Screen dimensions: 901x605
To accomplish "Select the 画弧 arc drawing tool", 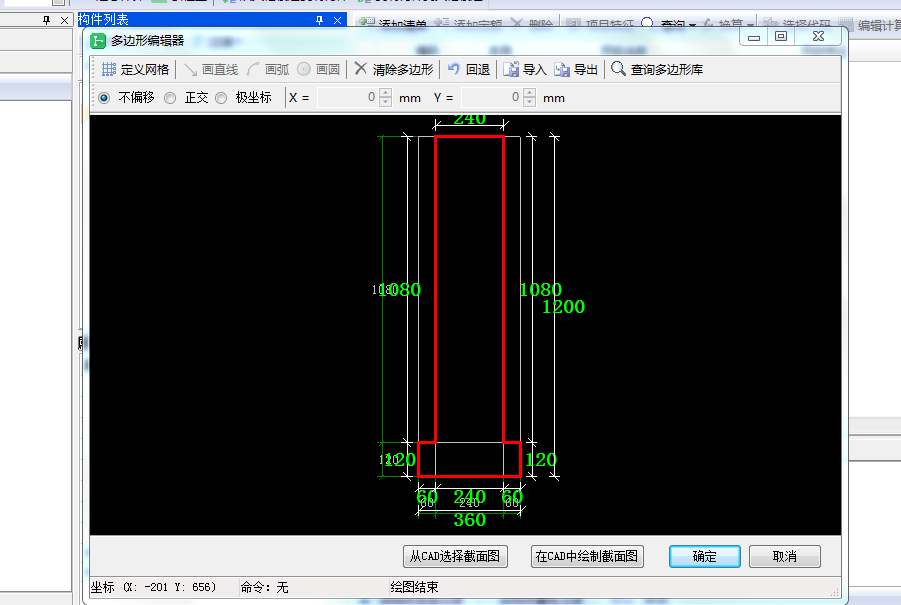I will pyautogui.click(x=268, y=70).
